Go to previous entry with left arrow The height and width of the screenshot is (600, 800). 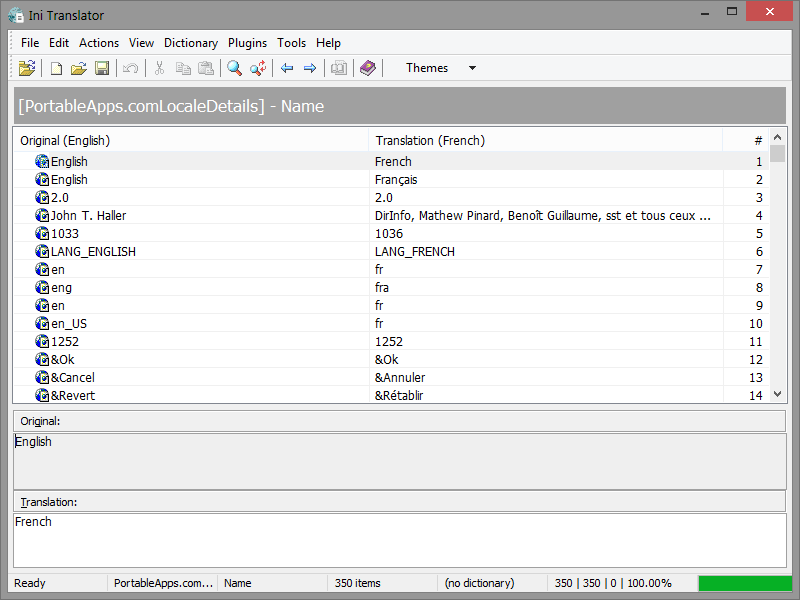point(287,68)
